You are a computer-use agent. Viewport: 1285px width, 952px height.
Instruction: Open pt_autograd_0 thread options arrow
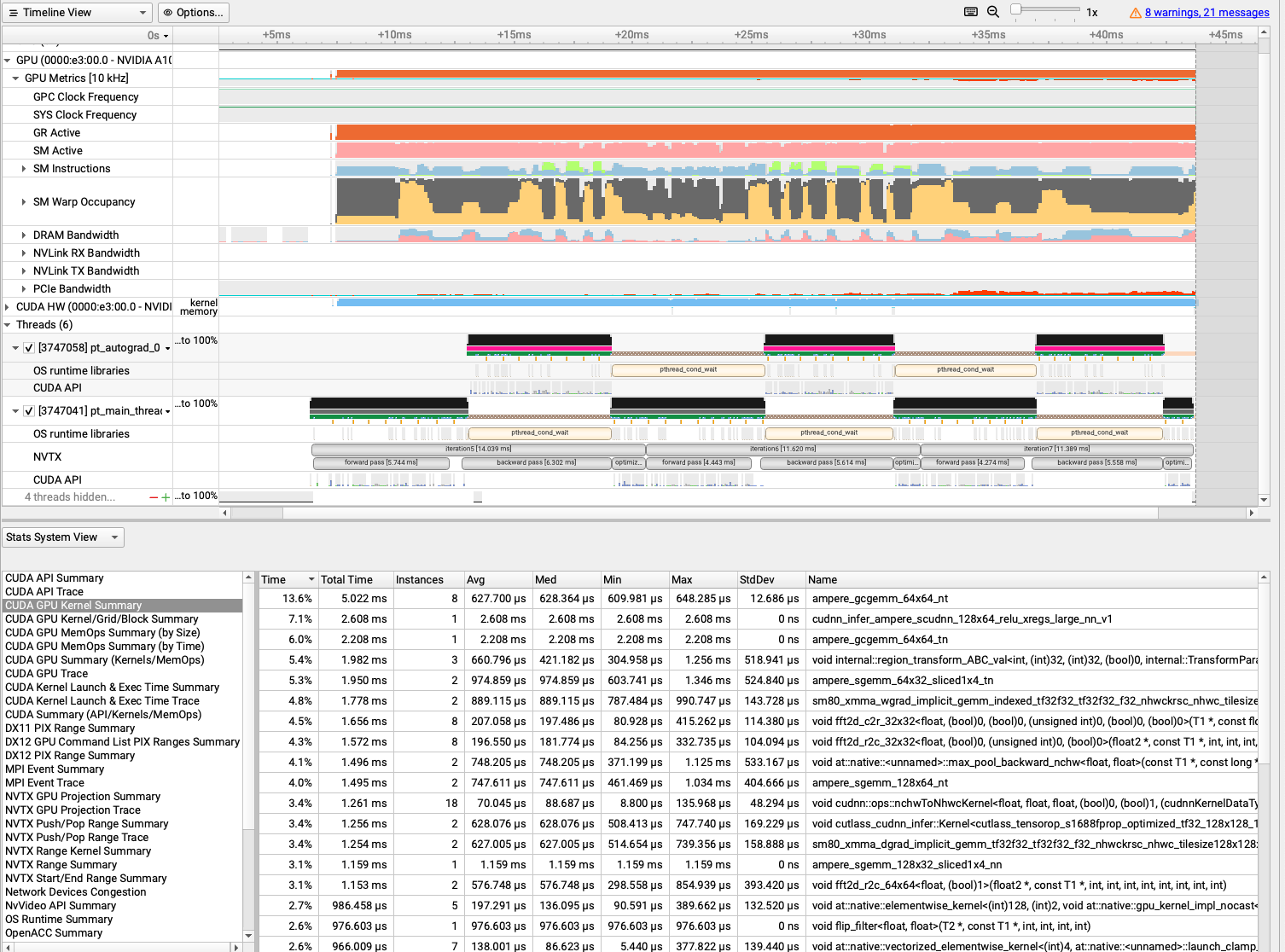pyautogui.click(x=167, y=349)
